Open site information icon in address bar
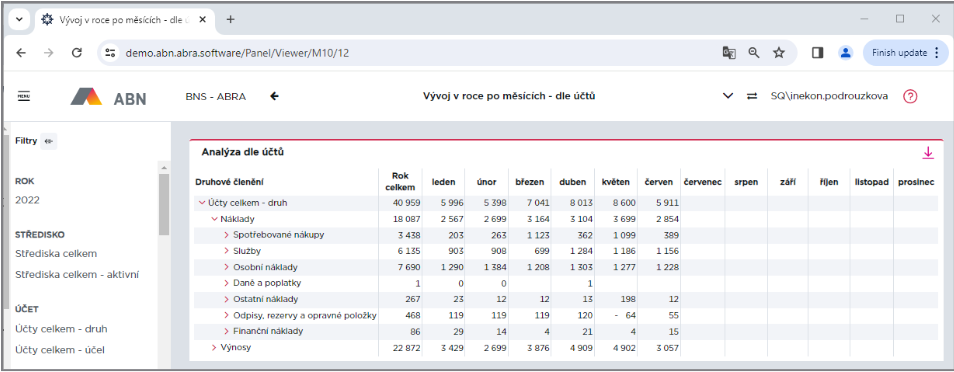The height and width of the screenshot is (372, 954). pos(110,53)
